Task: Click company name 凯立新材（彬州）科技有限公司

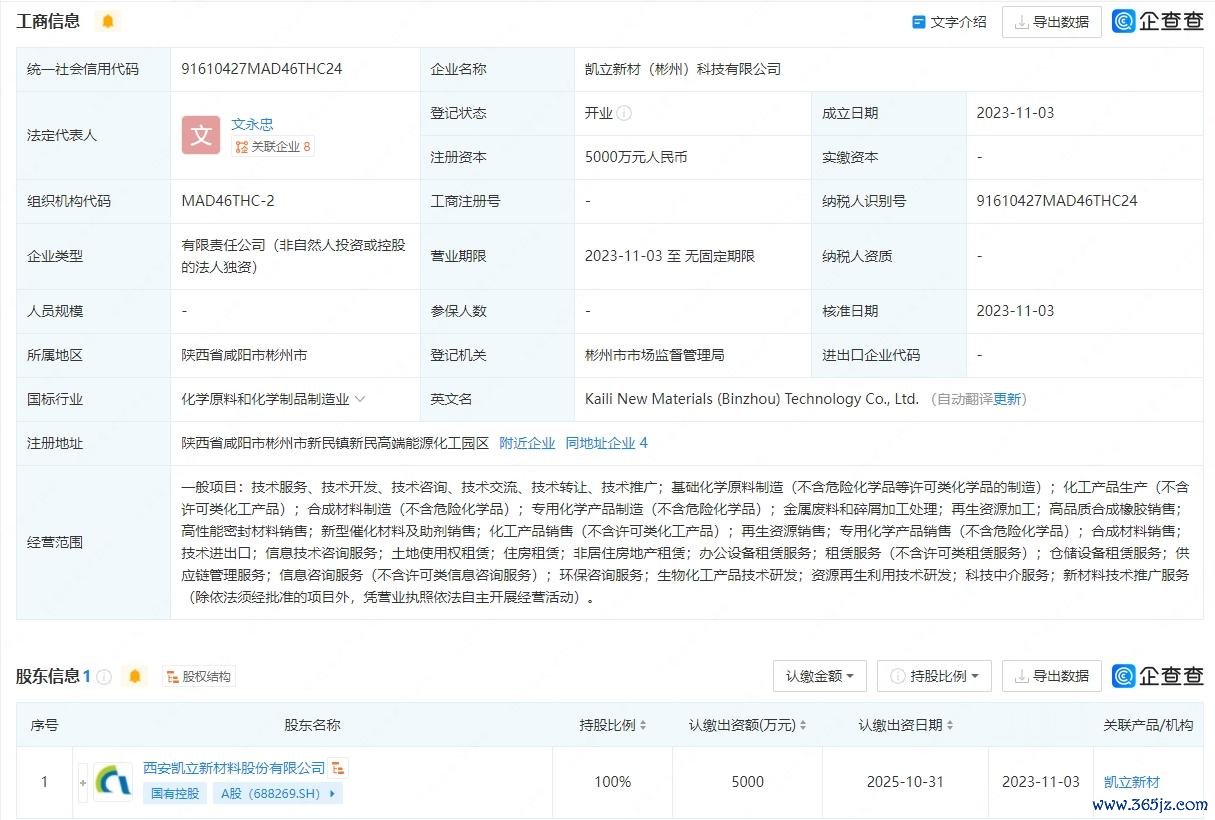Action: tap(683, 69)
